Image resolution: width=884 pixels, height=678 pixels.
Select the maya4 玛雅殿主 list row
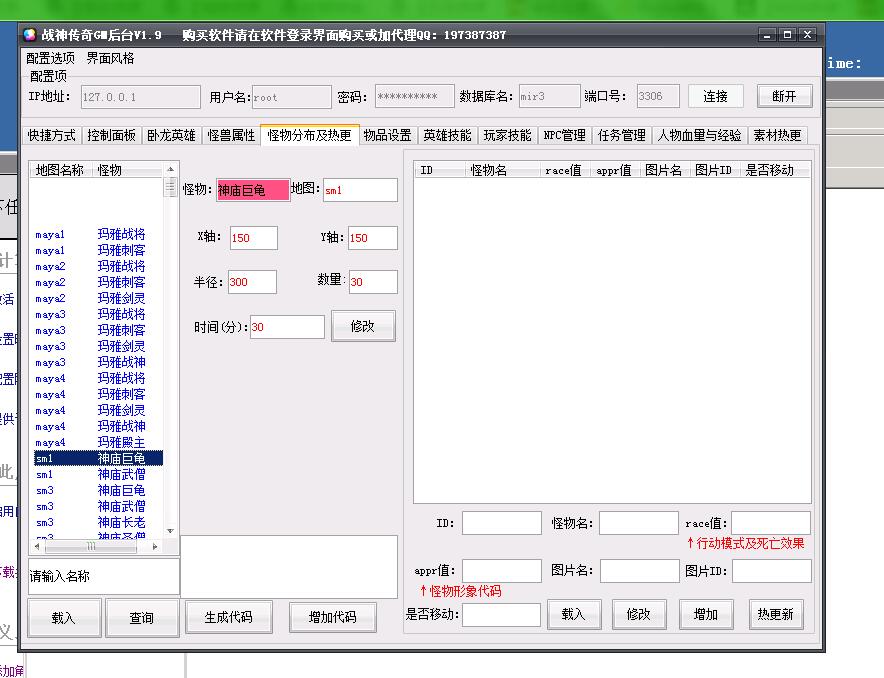(98, 442)
